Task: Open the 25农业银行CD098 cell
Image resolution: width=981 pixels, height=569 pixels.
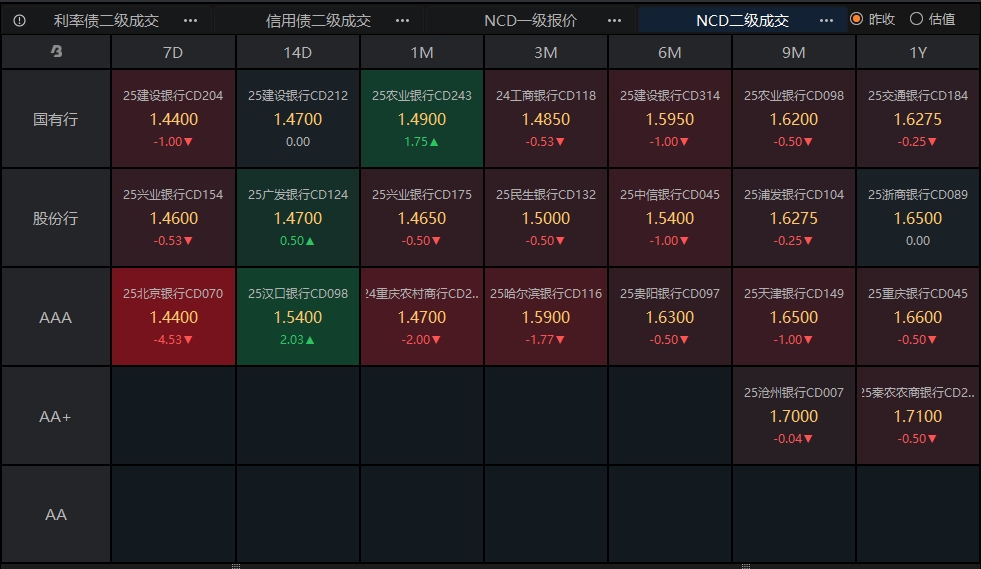Action: tap(793, 119)
